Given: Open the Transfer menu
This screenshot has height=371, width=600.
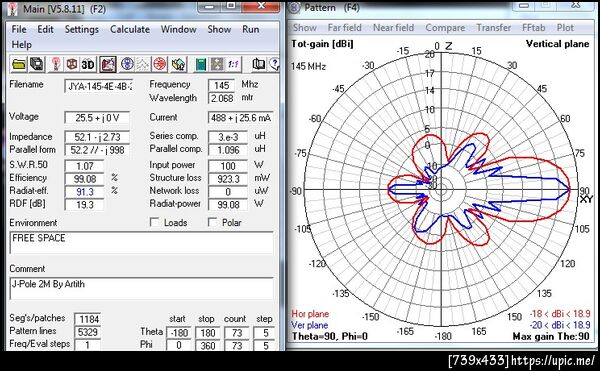Looking at the screenshot, I should [x=494, y=28].
